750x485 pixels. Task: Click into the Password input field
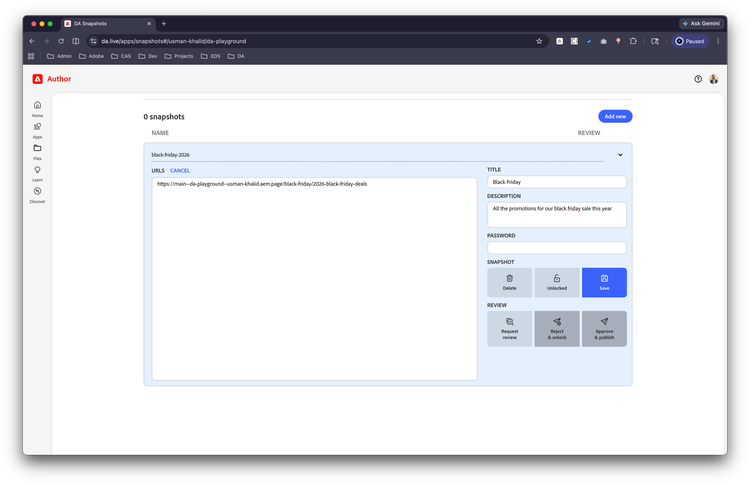click(557, 248)
